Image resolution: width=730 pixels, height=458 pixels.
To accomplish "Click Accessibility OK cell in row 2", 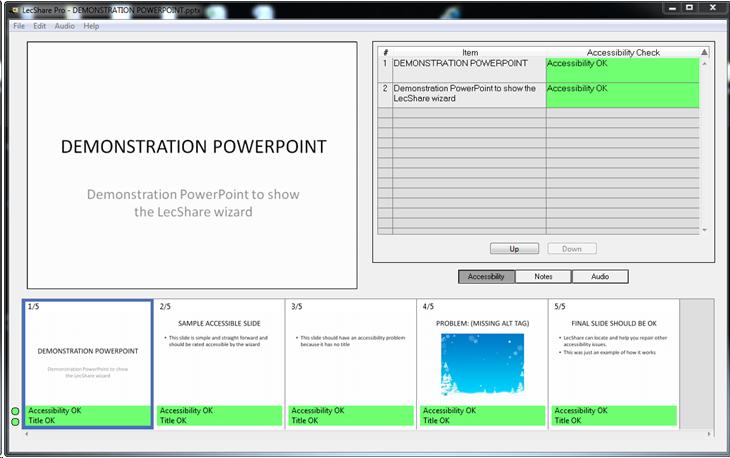I will click(622, 95).
